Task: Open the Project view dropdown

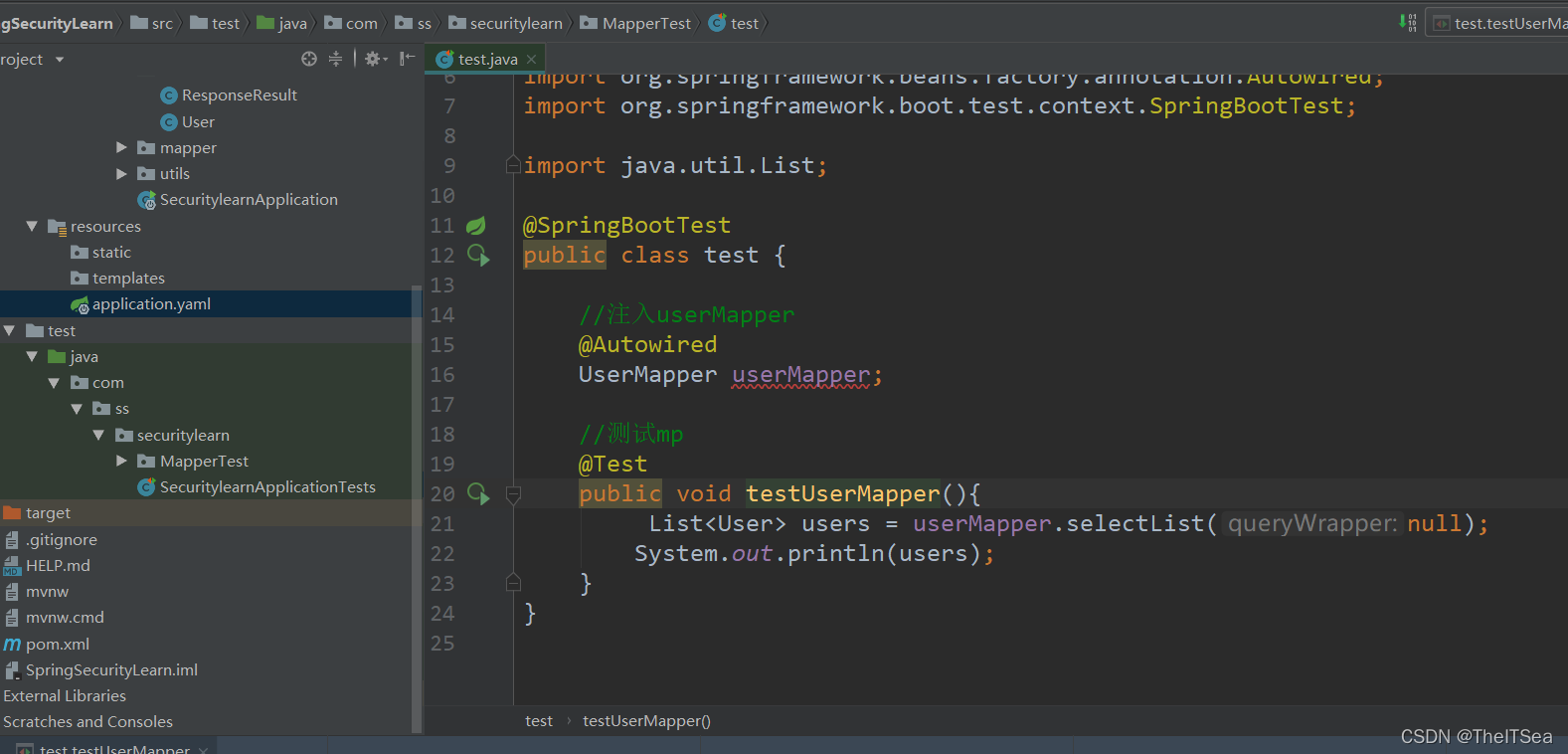Action: (x=60, y=60)
